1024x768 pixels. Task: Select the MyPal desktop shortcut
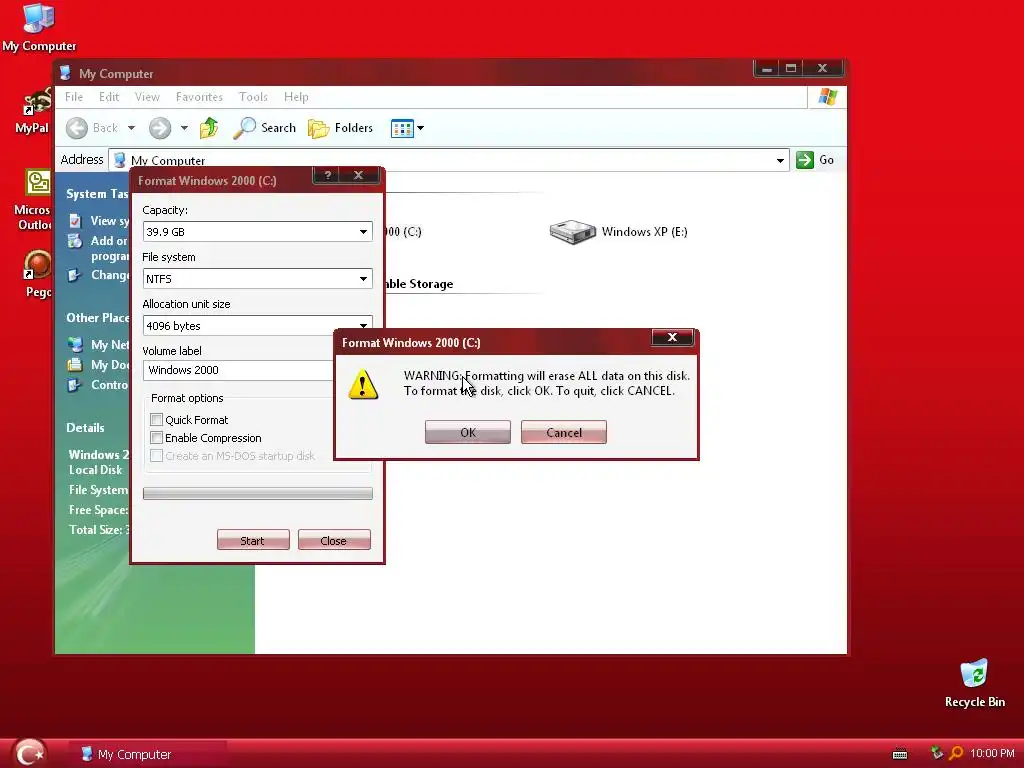pyautogui.click(x=33, y=111)
